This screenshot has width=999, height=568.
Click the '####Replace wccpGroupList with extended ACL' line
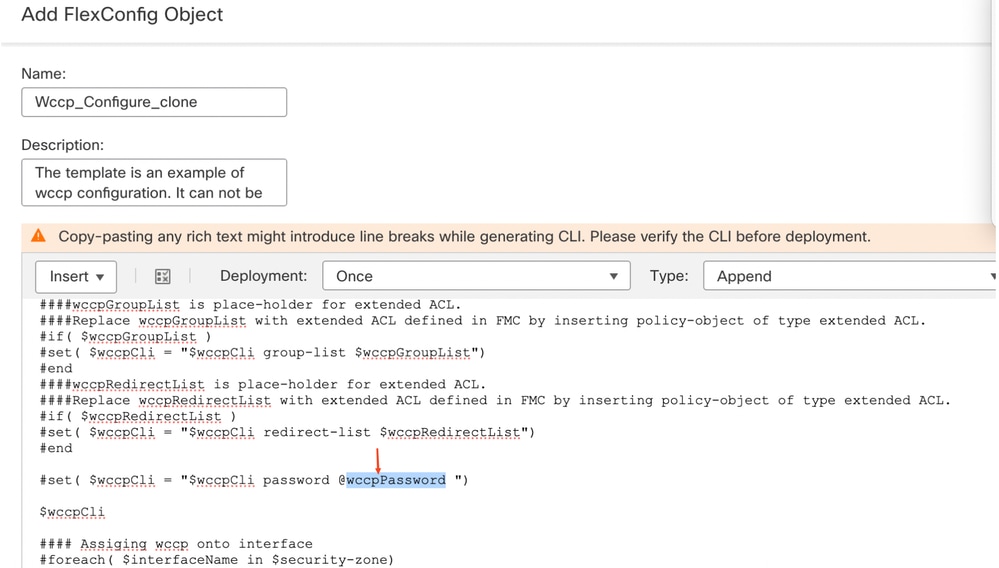tap(483, 321)
